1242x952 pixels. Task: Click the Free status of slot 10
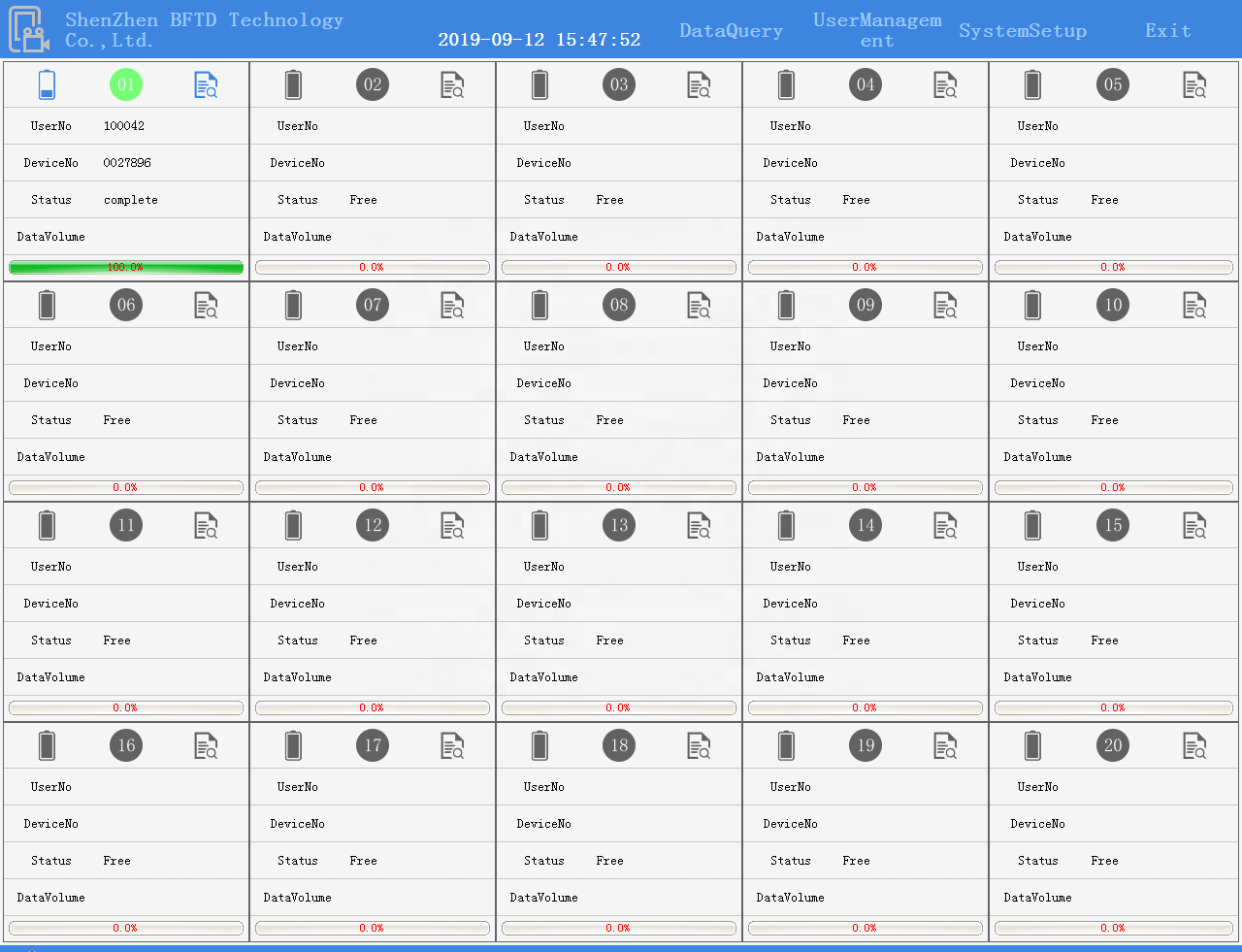pos(1104,420)
